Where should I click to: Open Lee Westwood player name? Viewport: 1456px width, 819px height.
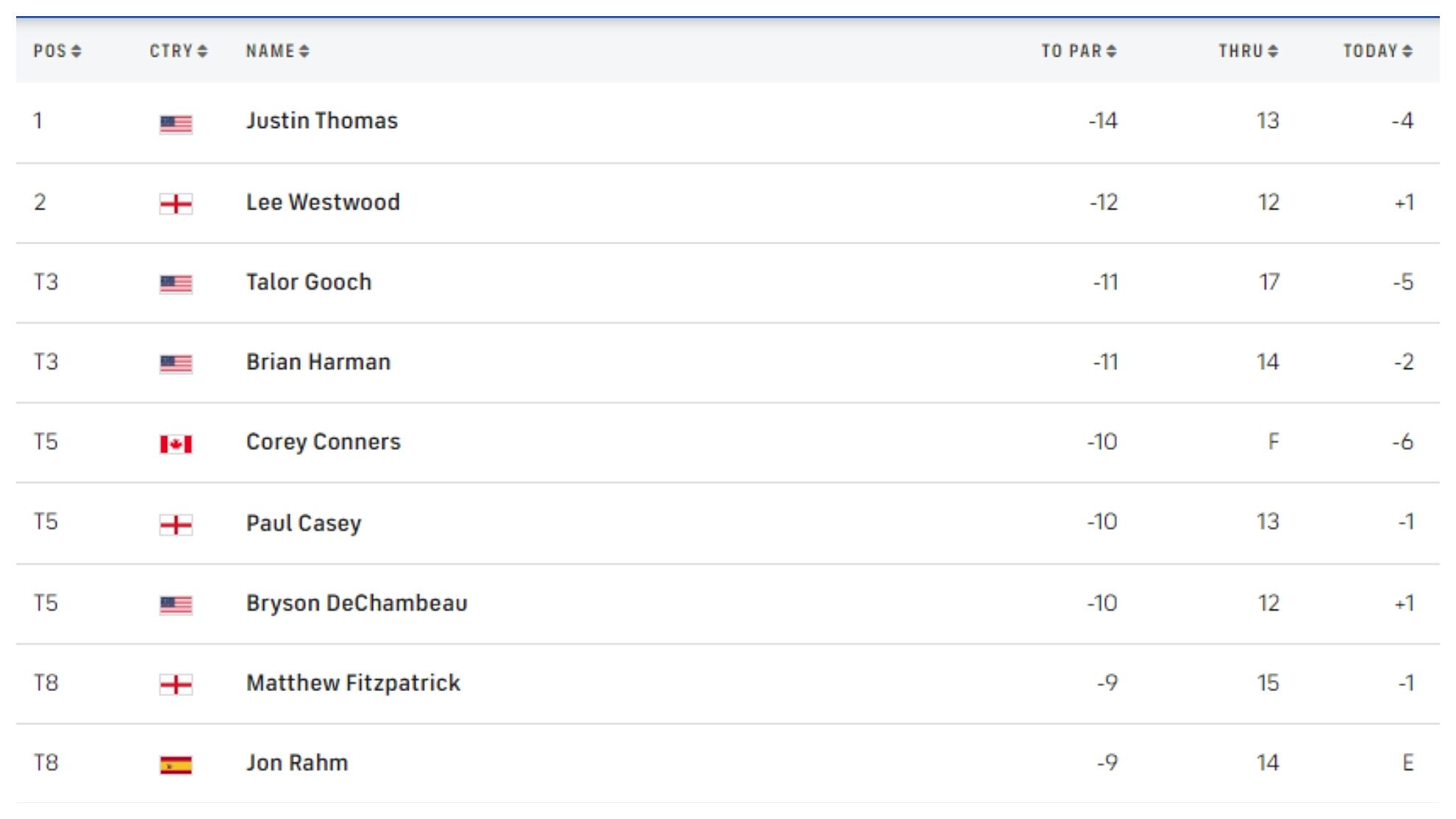tap(323, 202)
